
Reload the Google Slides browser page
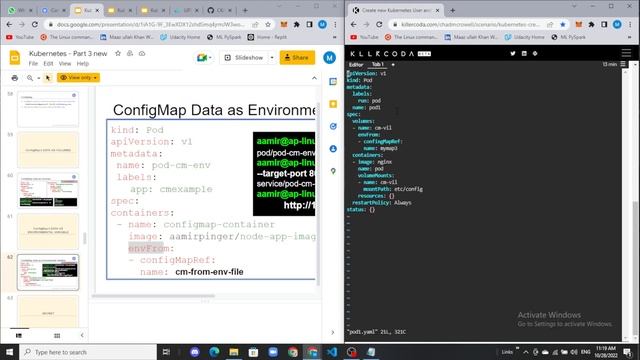point(35,24)
